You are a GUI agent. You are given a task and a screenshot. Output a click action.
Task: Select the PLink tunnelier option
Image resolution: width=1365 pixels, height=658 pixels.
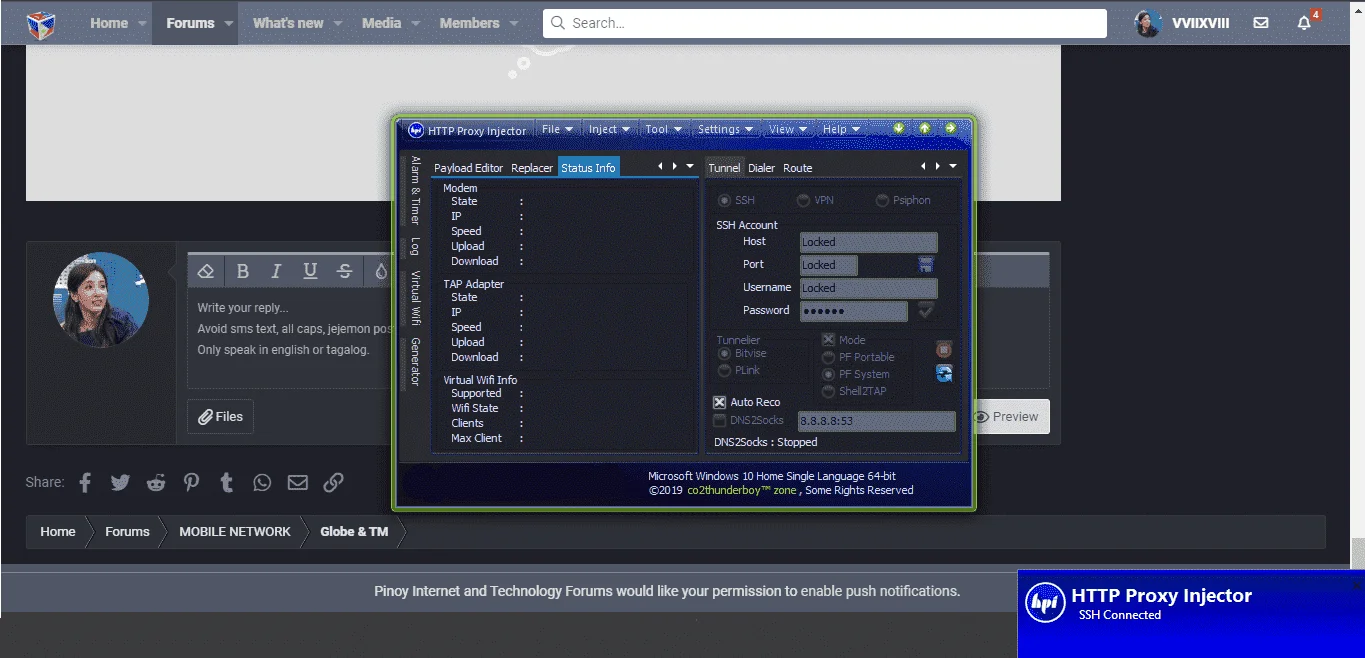[x=725, y=370]
